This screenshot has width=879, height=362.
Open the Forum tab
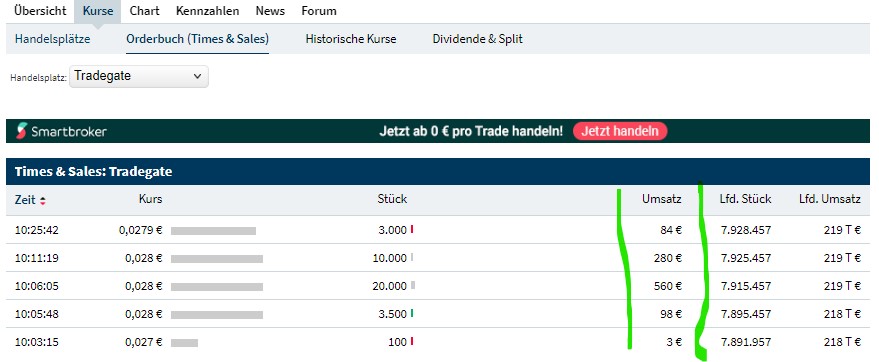point(319,11)
